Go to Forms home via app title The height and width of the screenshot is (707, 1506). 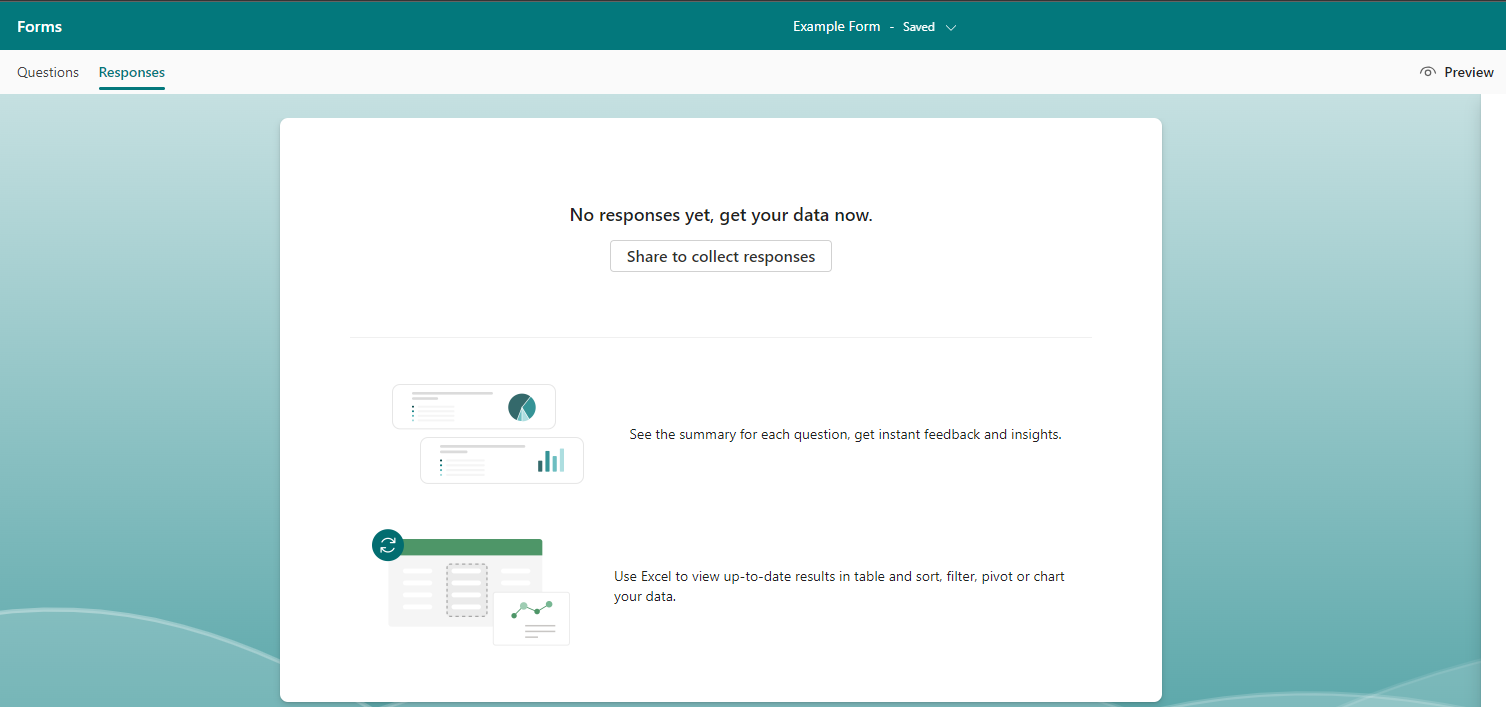[x=40, y=27]
